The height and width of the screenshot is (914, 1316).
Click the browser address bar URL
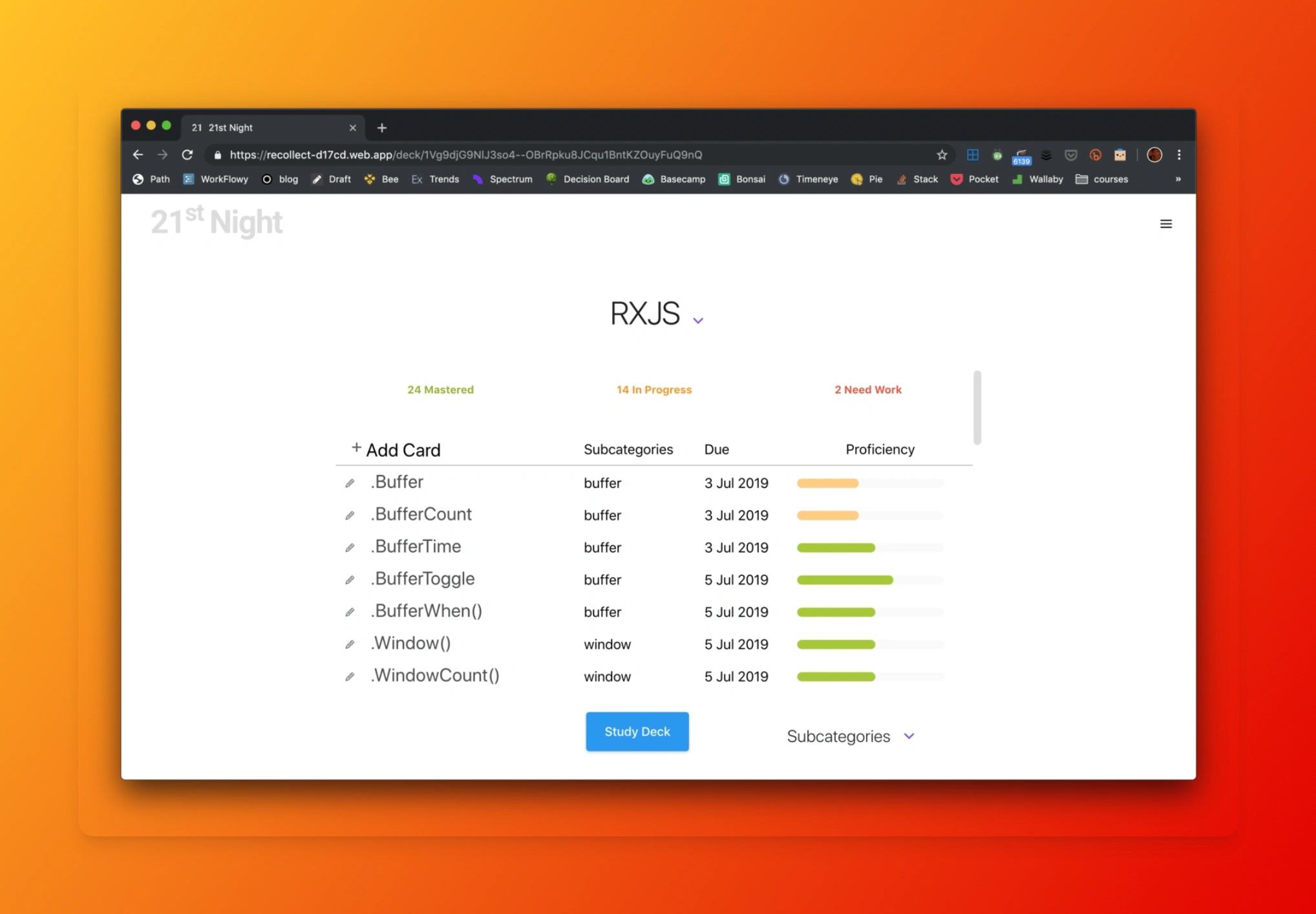click(x=465, y=154)
